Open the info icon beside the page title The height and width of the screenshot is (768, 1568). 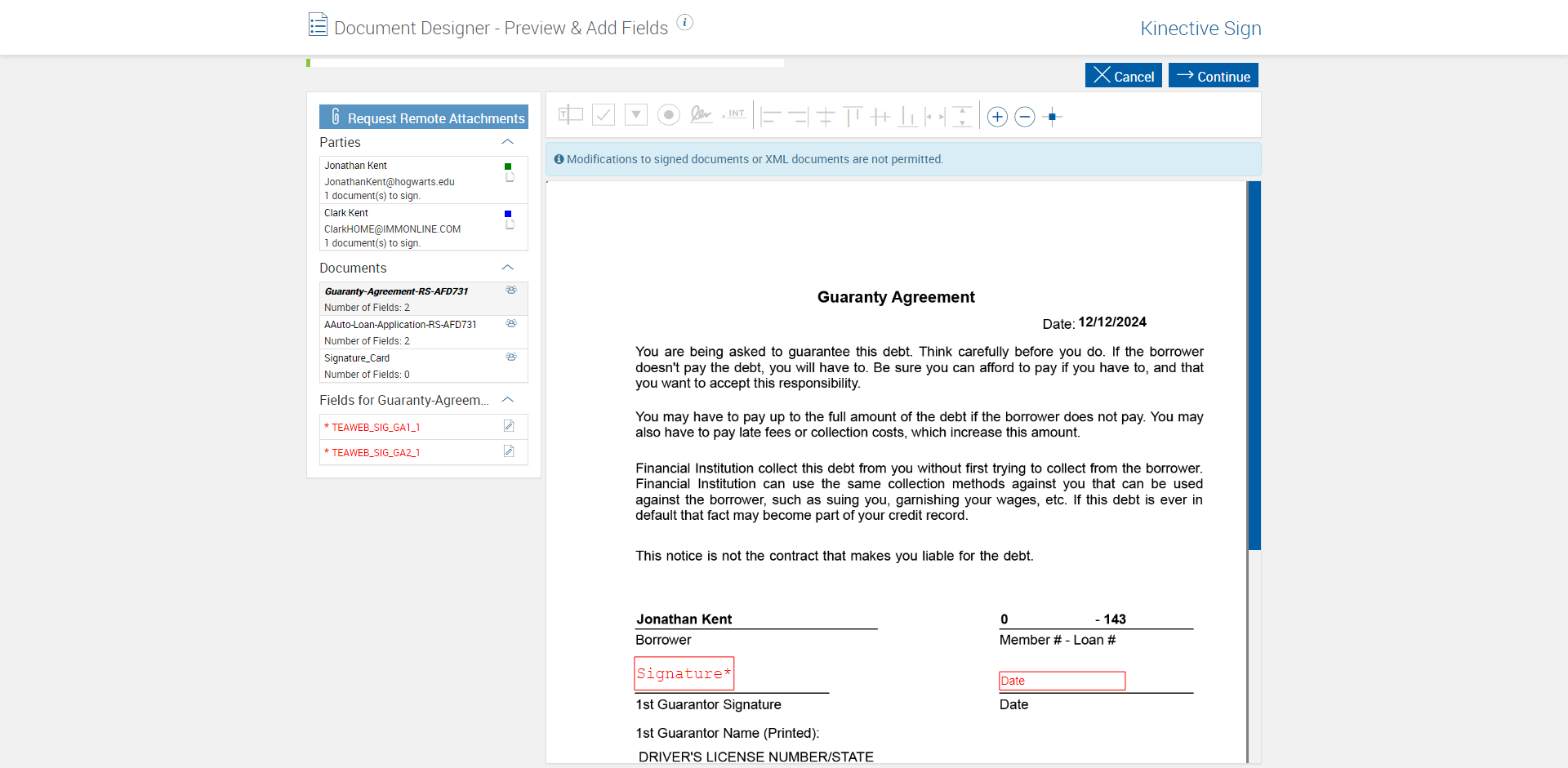coord(685,22)
